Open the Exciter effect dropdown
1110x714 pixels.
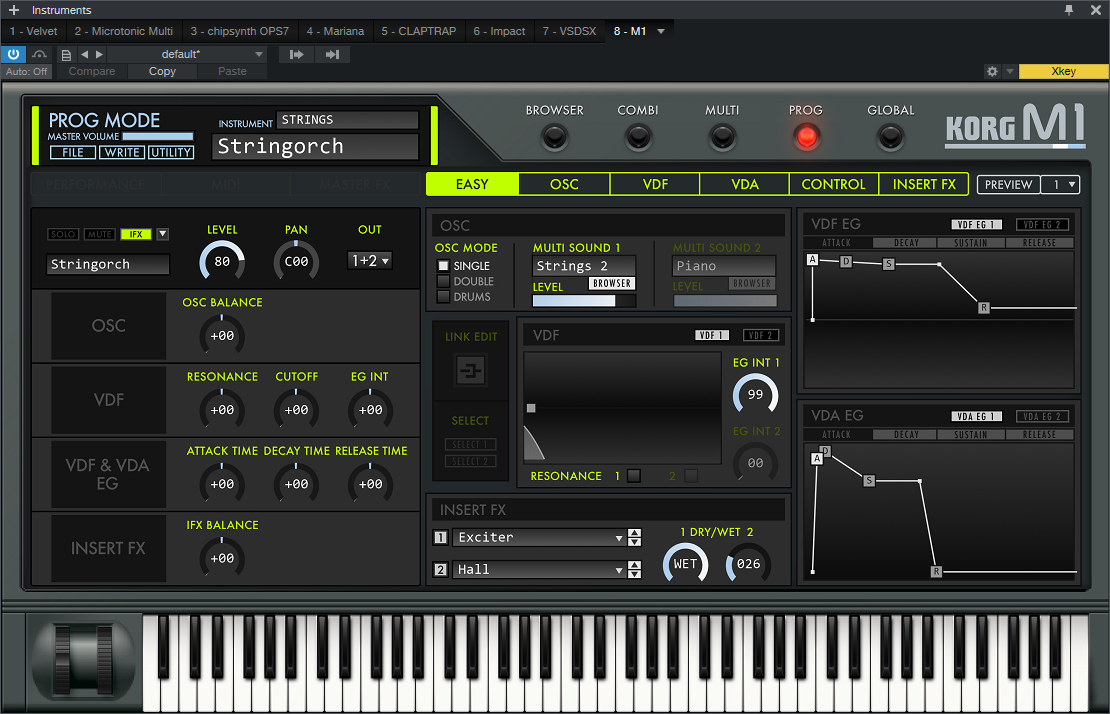(x=539, y=538)
